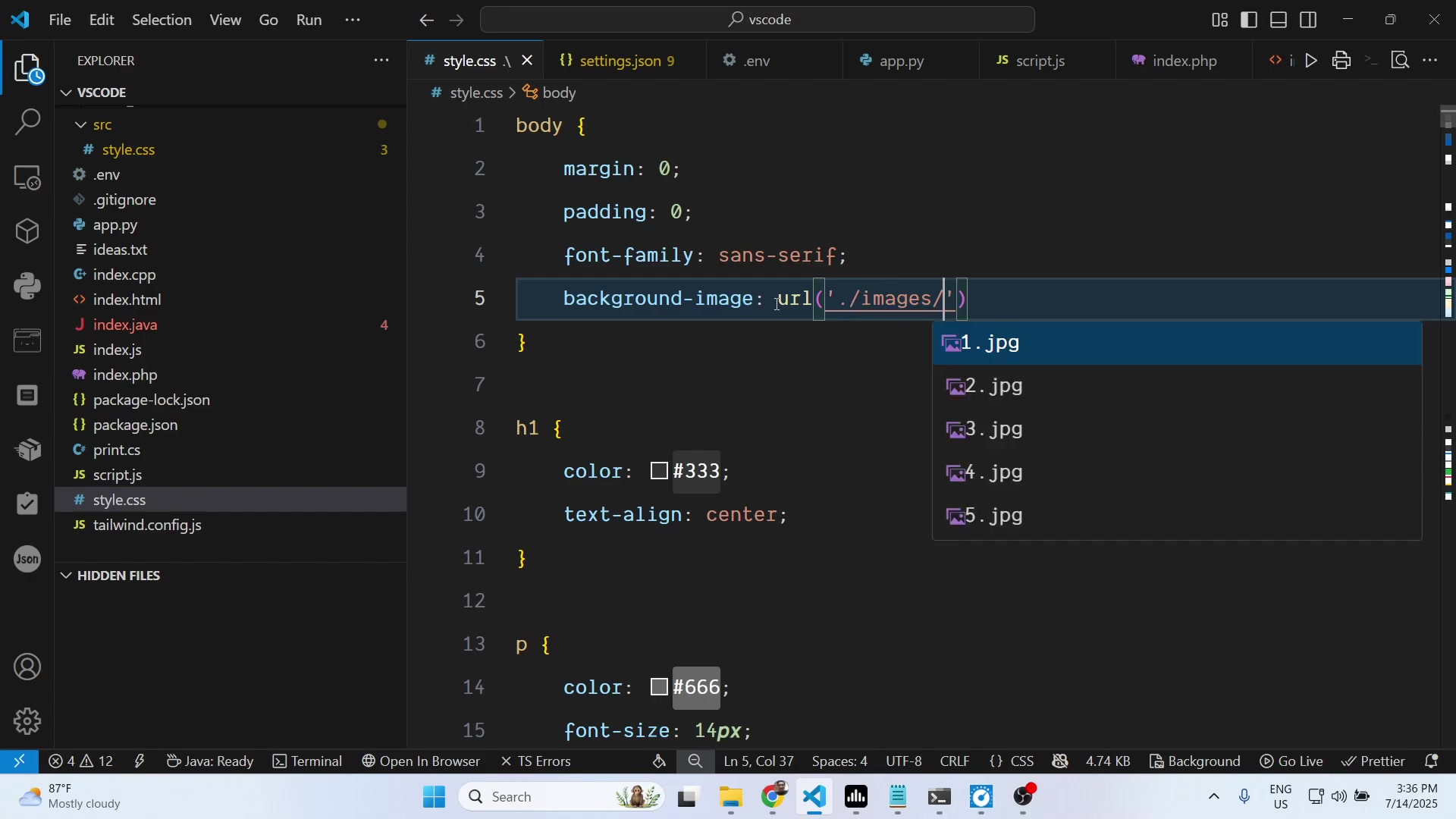Viewport: 1456px width, 819px height.
Task: Open File Explorer from taskbar
Action: click(731, 798)
